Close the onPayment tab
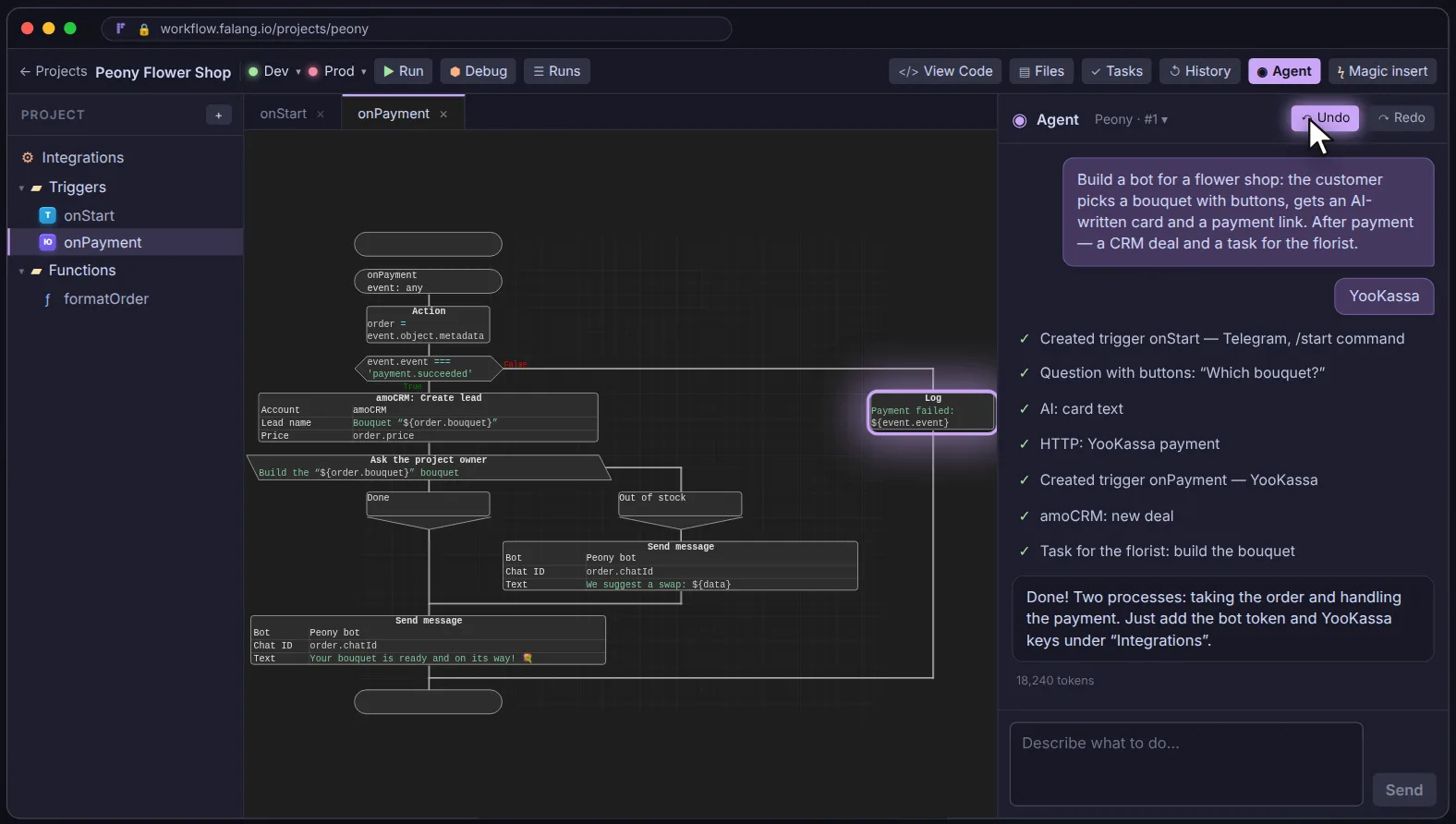This screenshot has width=1456, height=824. pos(443,115)
